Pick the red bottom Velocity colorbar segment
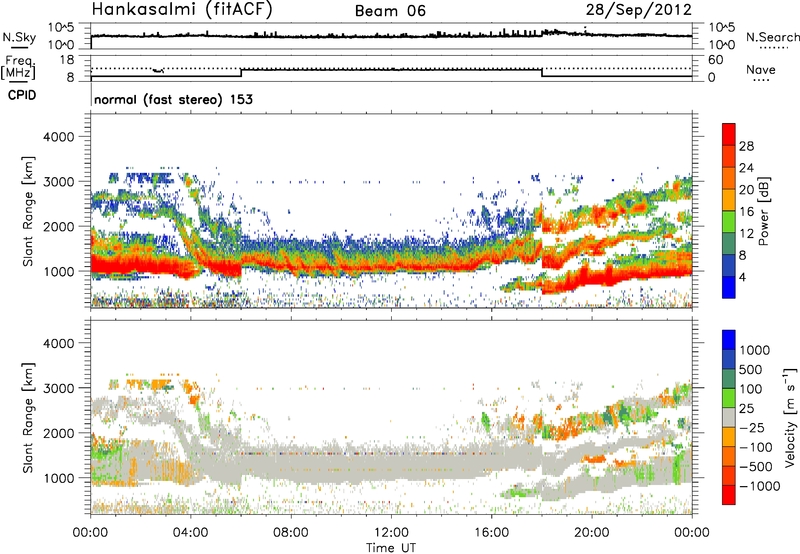Viewport: 800px width, 554px height. click(729, 495)
